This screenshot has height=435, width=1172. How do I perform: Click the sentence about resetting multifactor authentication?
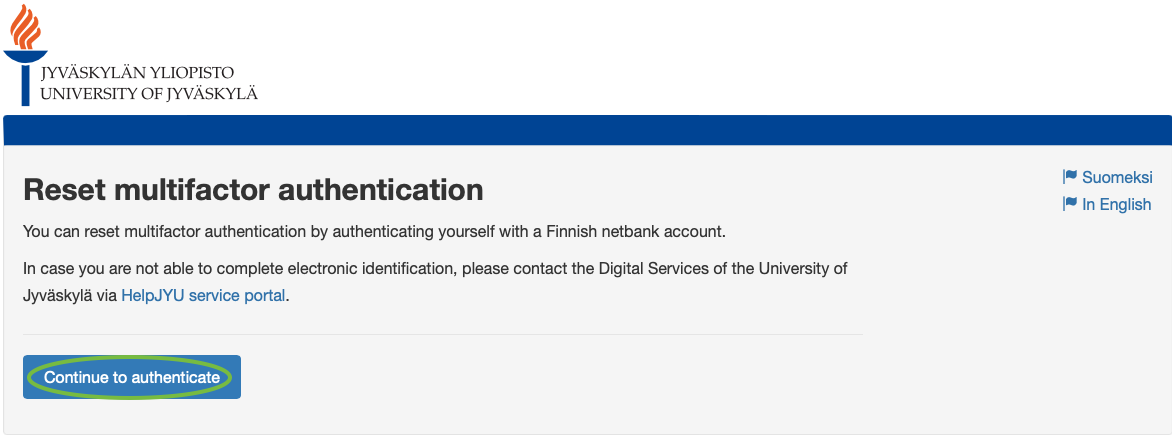point(373,232)
